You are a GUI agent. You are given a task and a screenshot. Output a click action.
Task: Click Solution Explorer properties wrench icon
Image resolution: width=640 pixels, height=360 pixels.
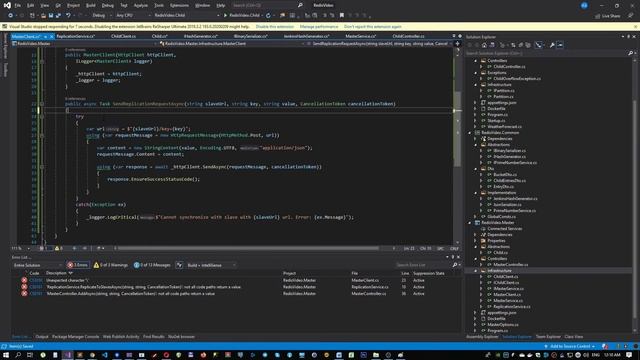point(552,45)
